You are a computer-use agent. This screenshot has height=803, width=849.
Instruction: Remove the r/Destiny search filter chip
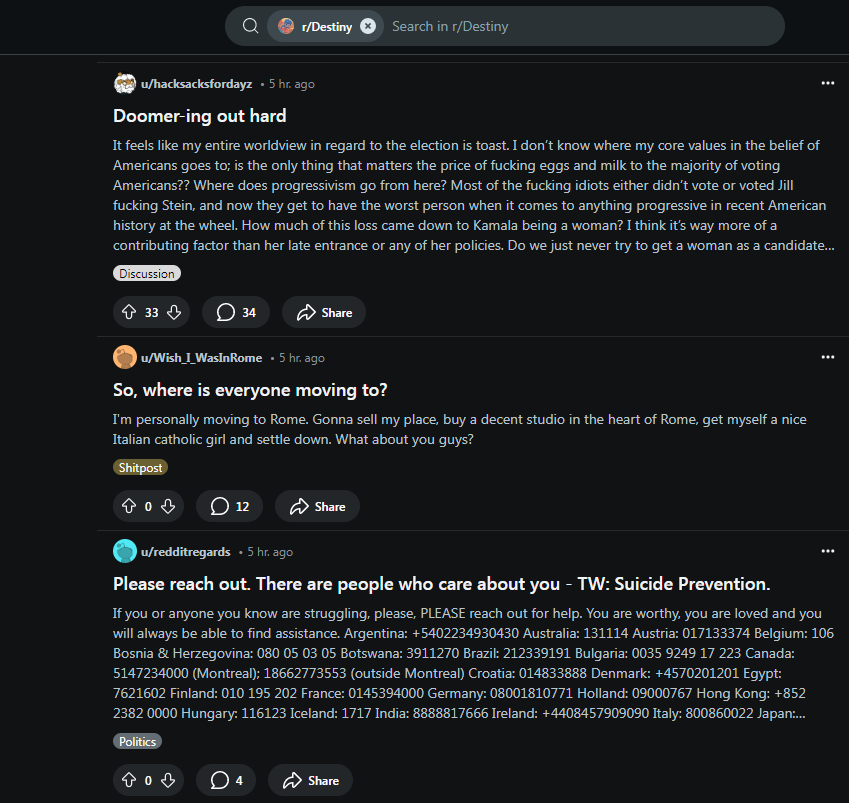[368, 26]
